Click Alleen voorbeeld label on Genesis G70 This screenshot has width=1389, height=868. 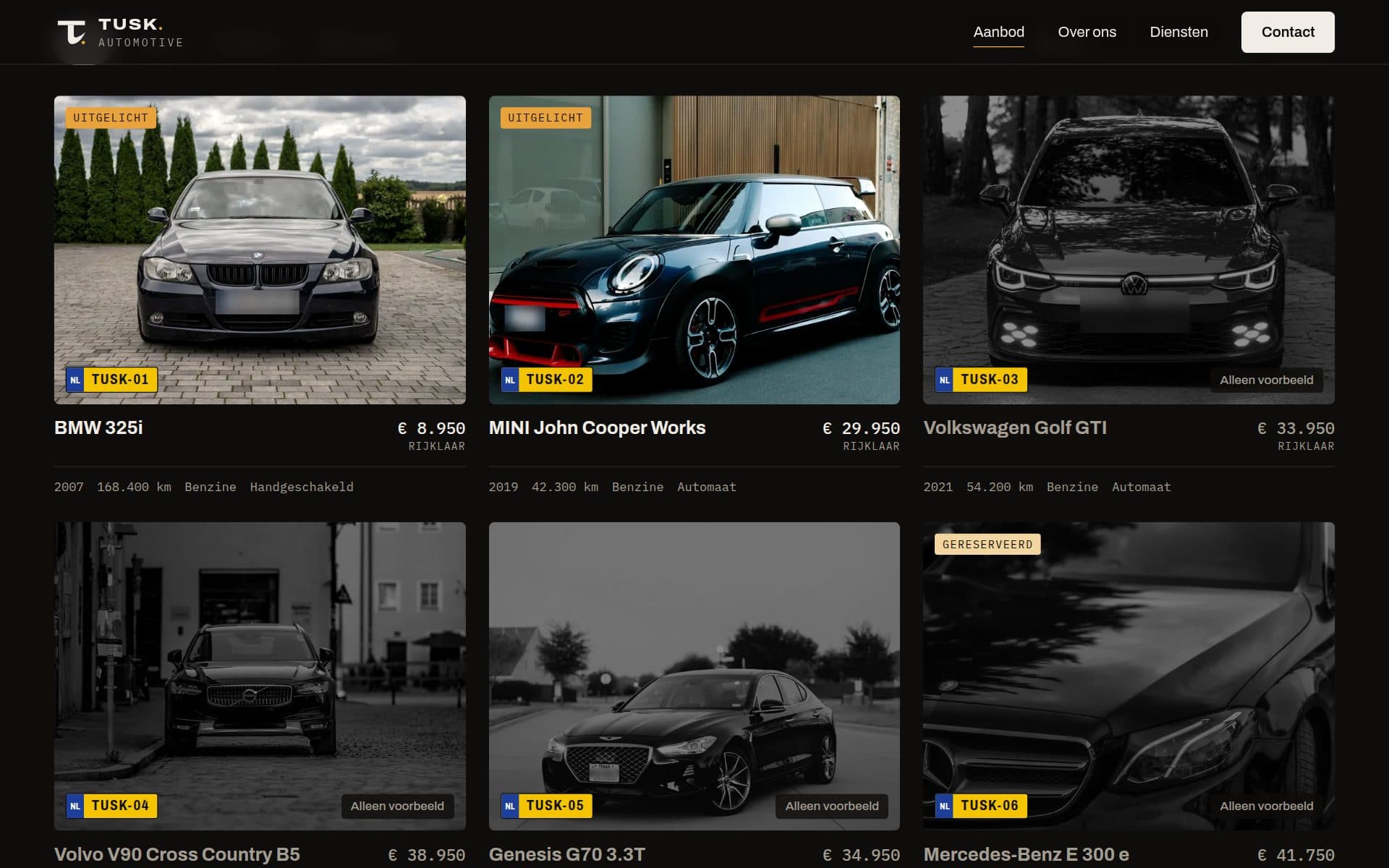832,806
